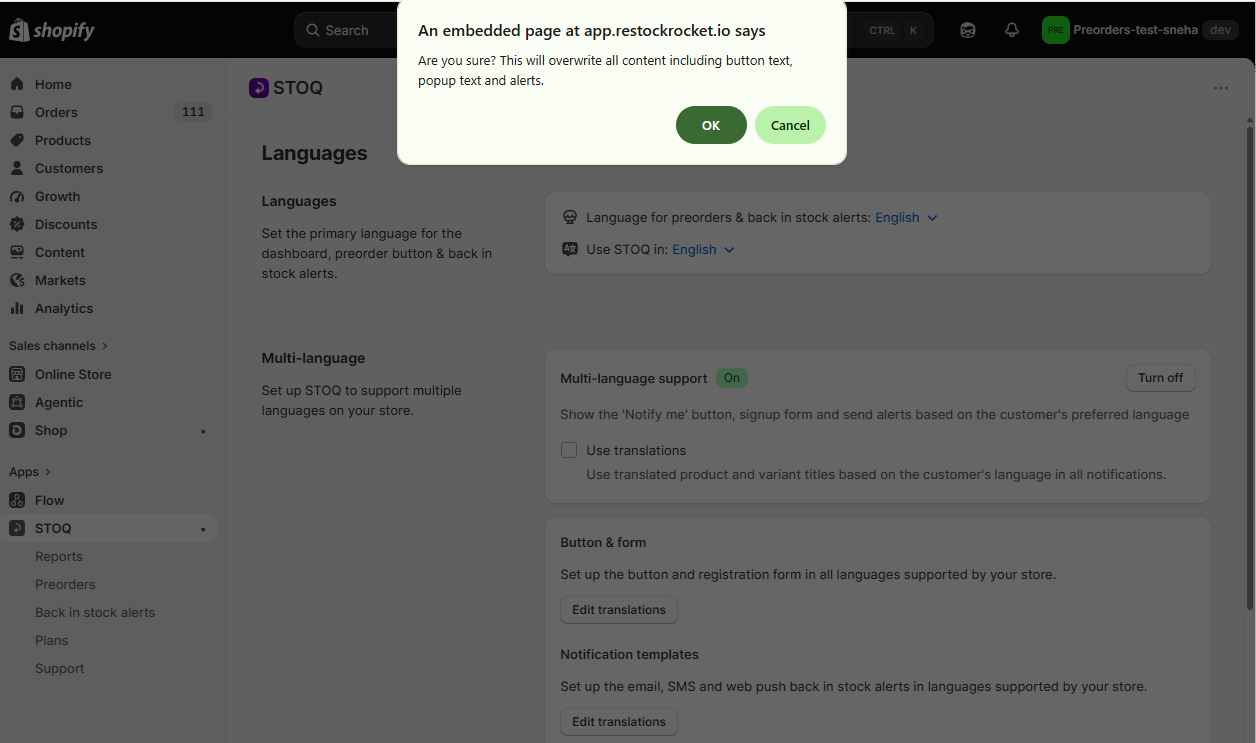Turn off Multi-language support
Viewport: 1256px width, 743px height.
point(1160,377)
